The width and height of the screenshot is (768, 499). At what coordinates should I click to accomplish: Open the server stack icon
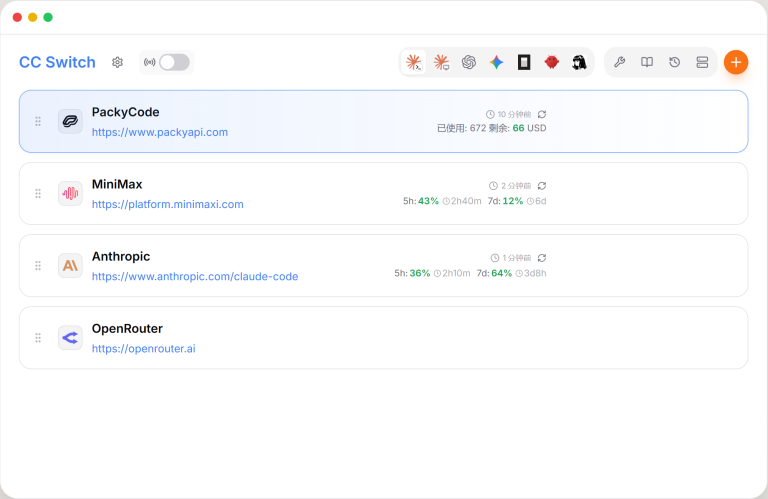[702, 62]
